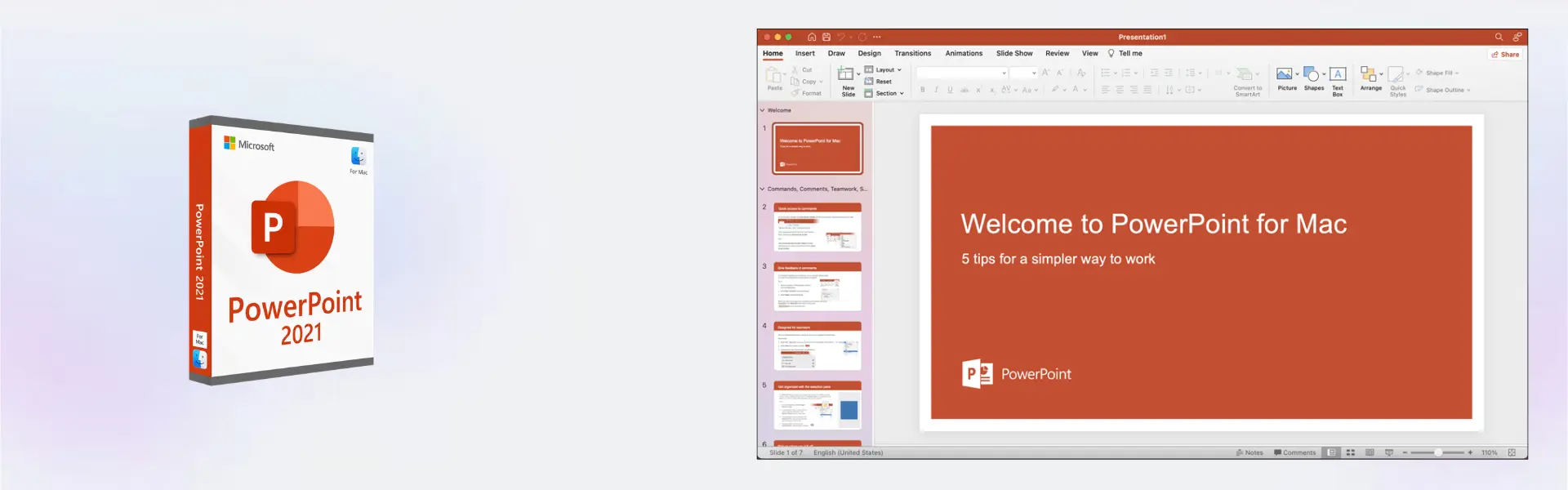Switch to the Transitions tab
Viewport: 1568px width, 490px height.
pyautogui.click(x=913, y=53)
